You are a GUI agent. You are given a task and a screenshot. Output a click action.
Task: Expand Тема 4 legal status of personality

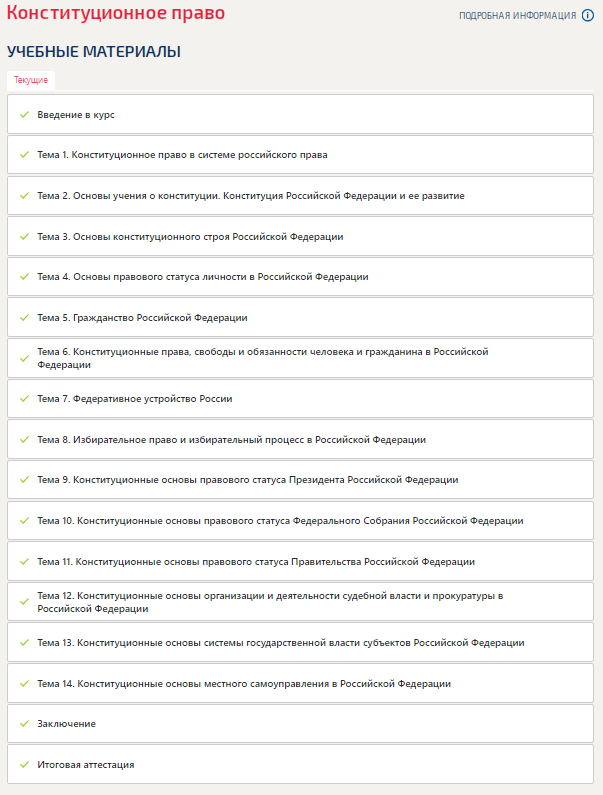(203, 277)
